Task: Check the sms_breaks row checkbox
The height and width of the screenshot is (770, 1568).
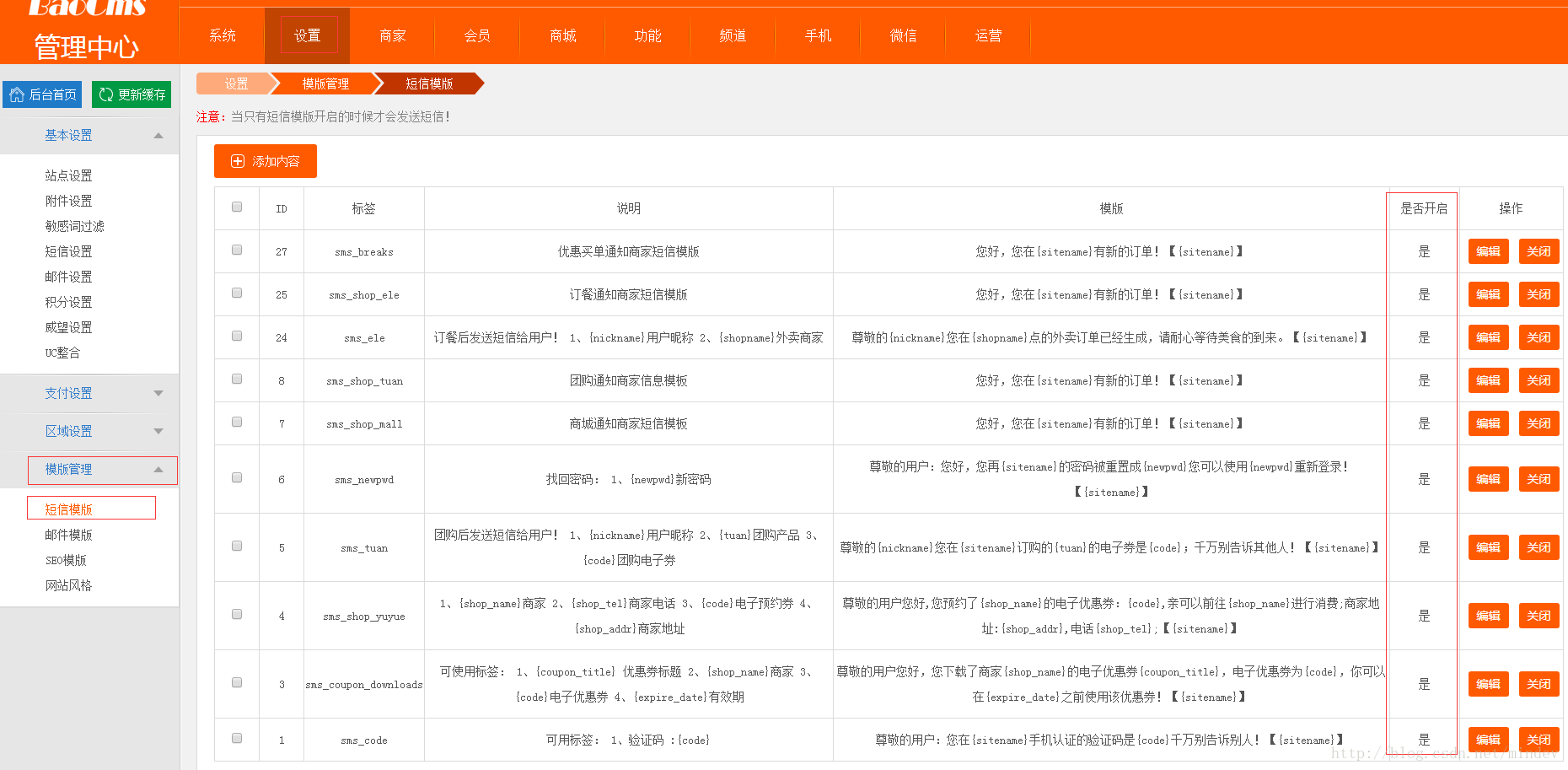Action: point(237,250)
